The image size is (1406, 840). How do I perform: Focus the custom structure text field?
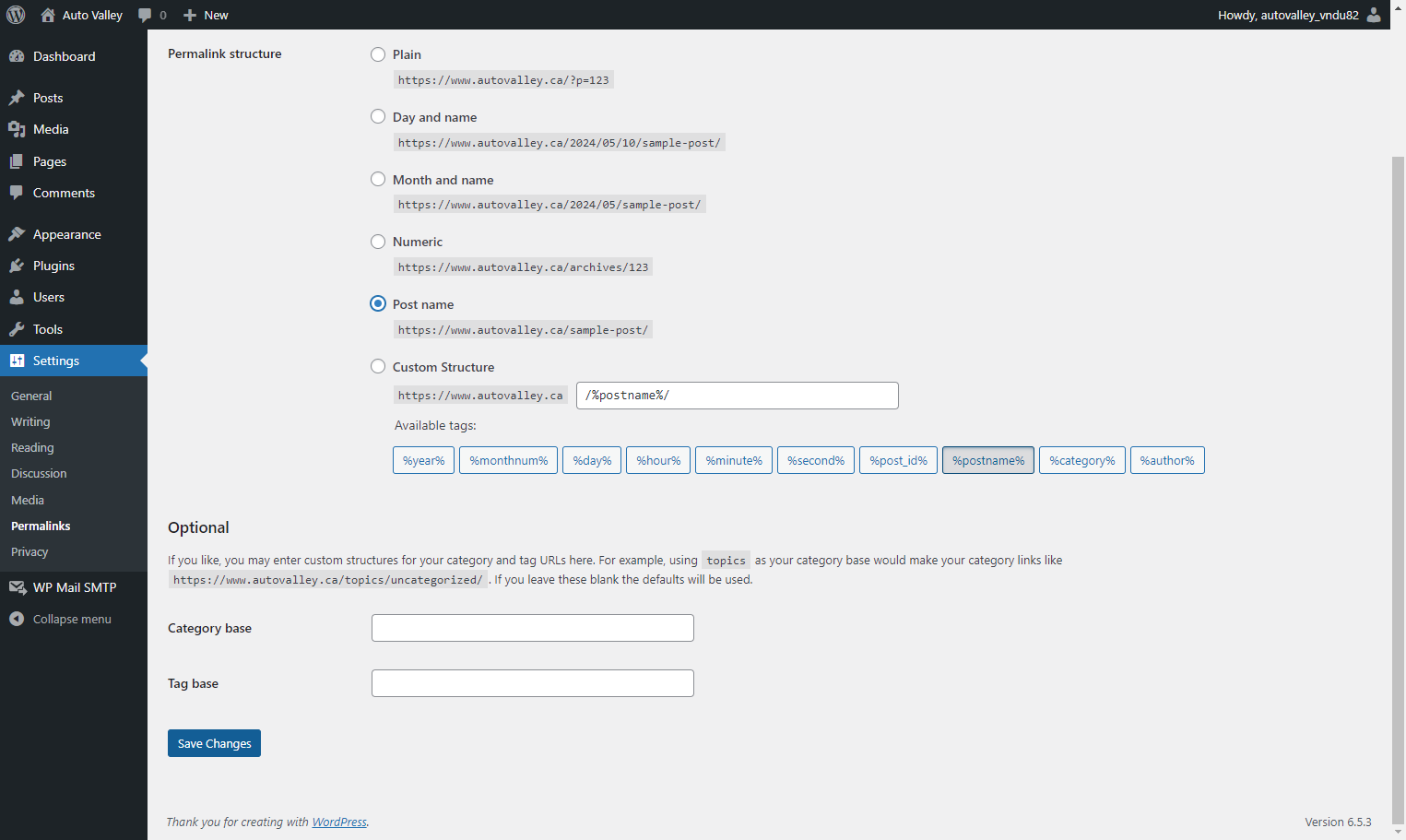[x=738, y=396]
